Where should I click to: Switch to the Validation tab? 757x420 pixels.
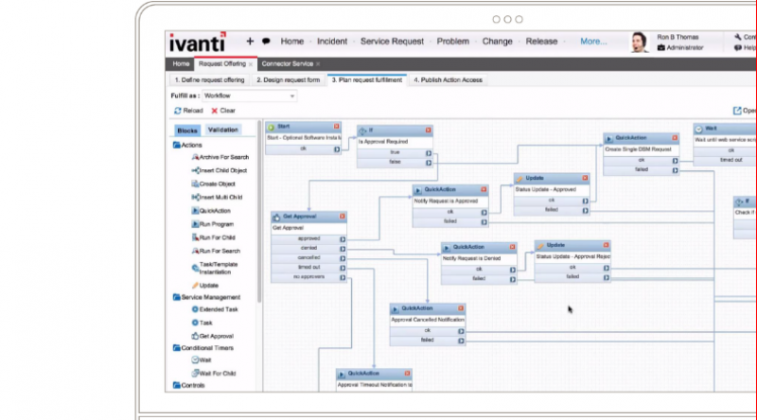coord(223,130)
